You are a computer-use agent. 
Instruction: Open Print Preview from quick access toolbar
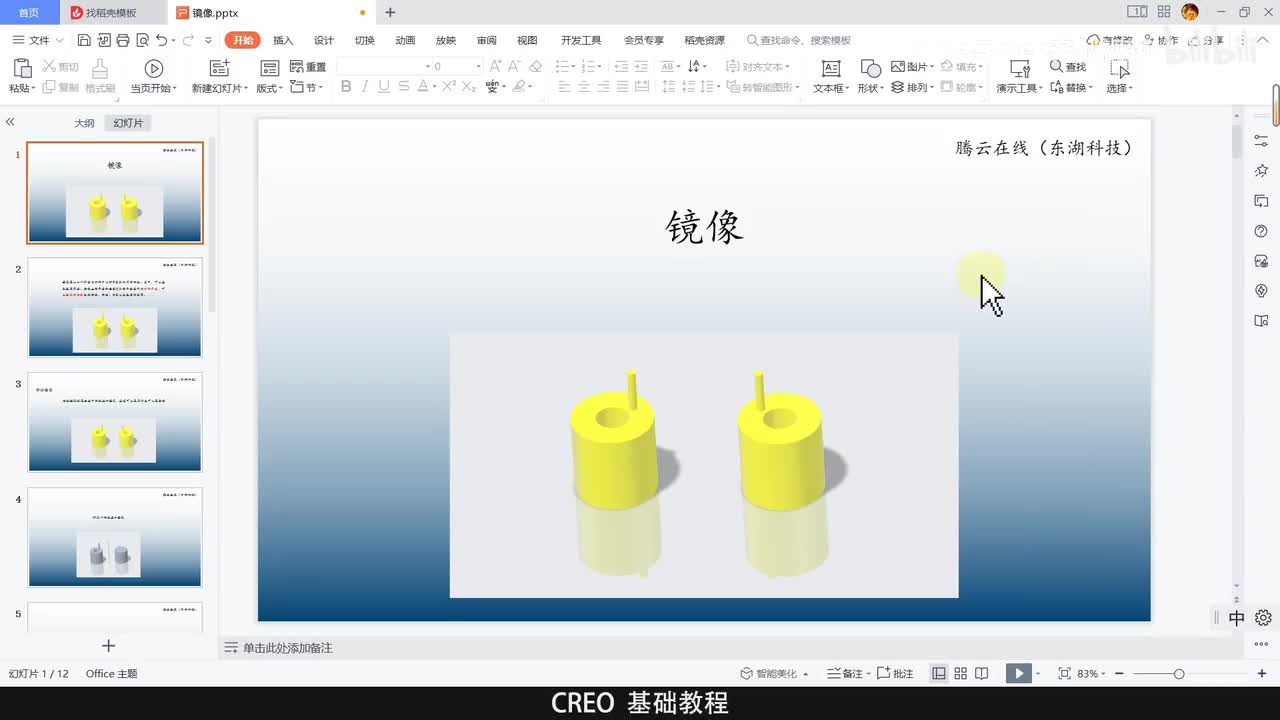coord(142,40)
